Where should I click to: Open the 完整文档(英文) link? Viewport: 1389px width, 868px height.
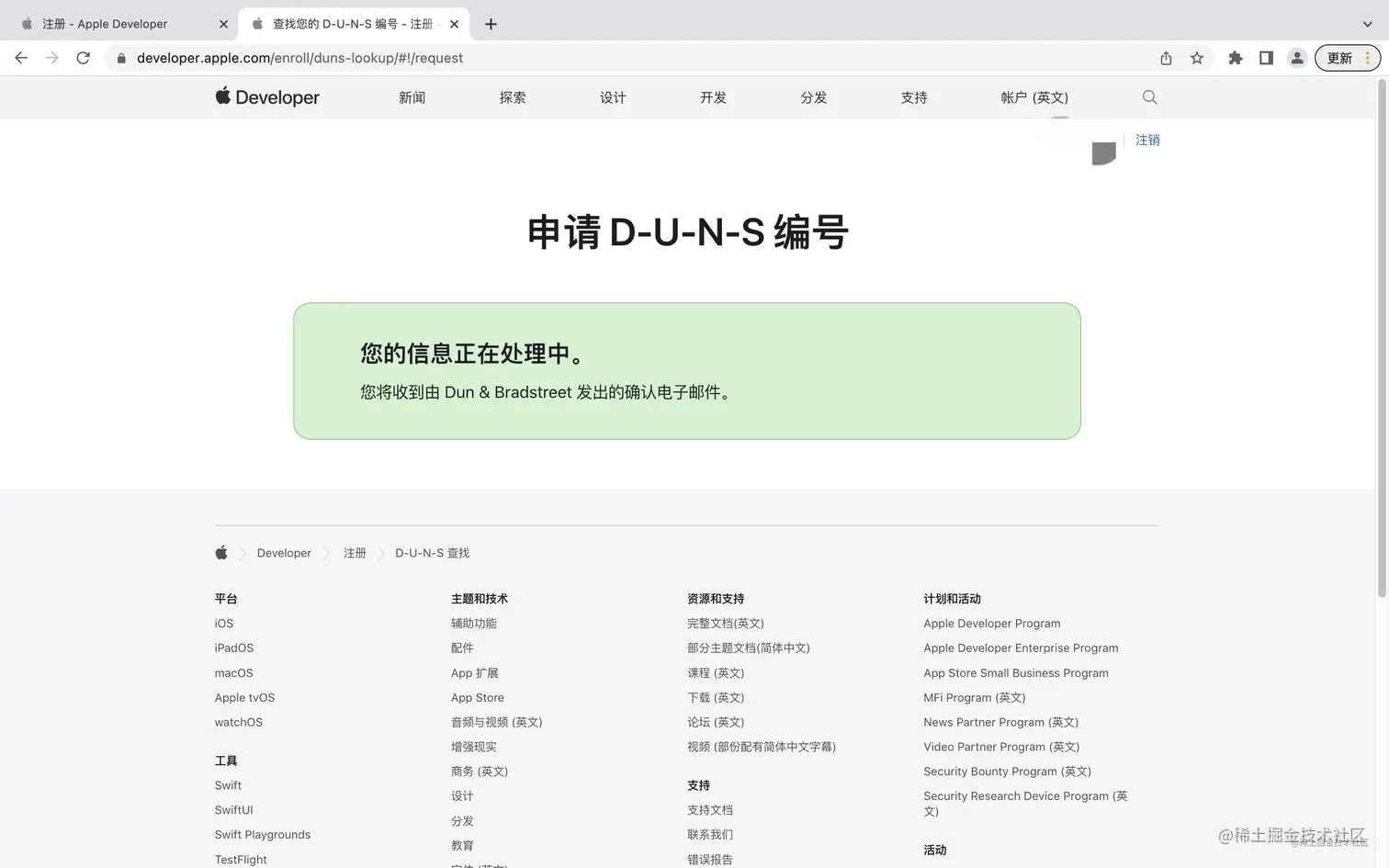pos(726,624)
